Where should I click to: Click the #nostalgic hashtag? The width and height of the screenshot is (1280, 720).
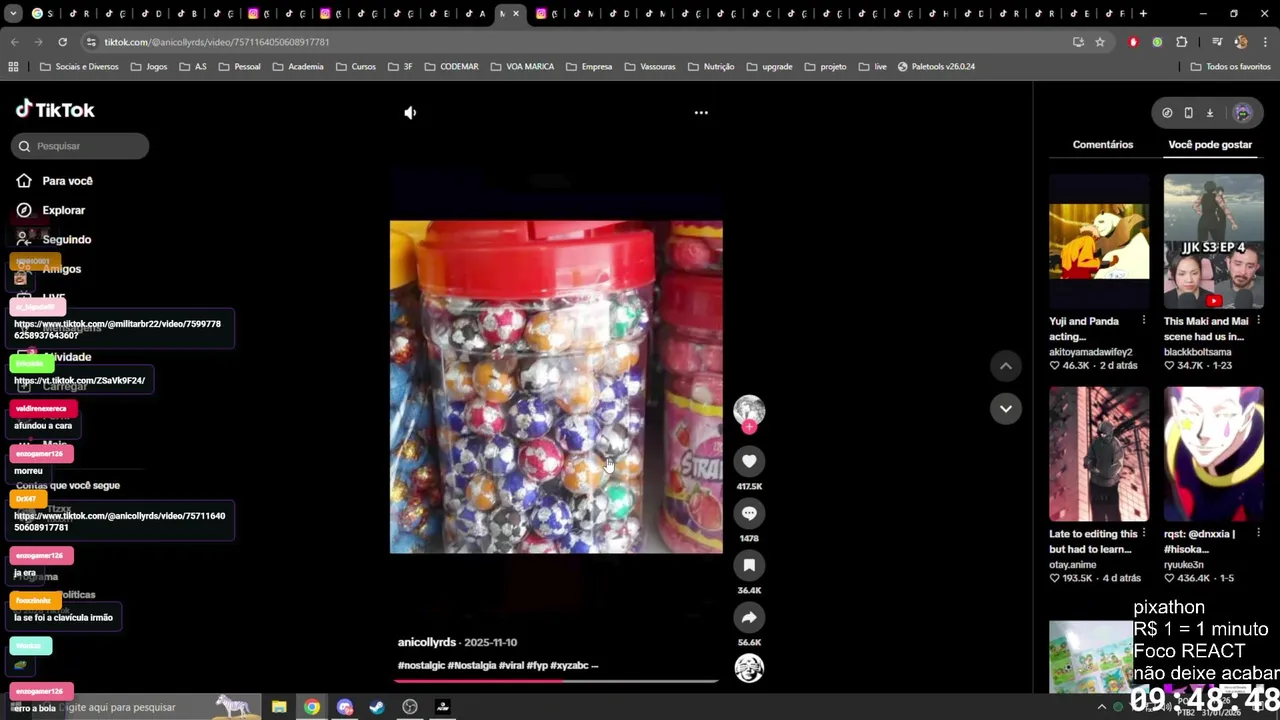tap(421, 665)
